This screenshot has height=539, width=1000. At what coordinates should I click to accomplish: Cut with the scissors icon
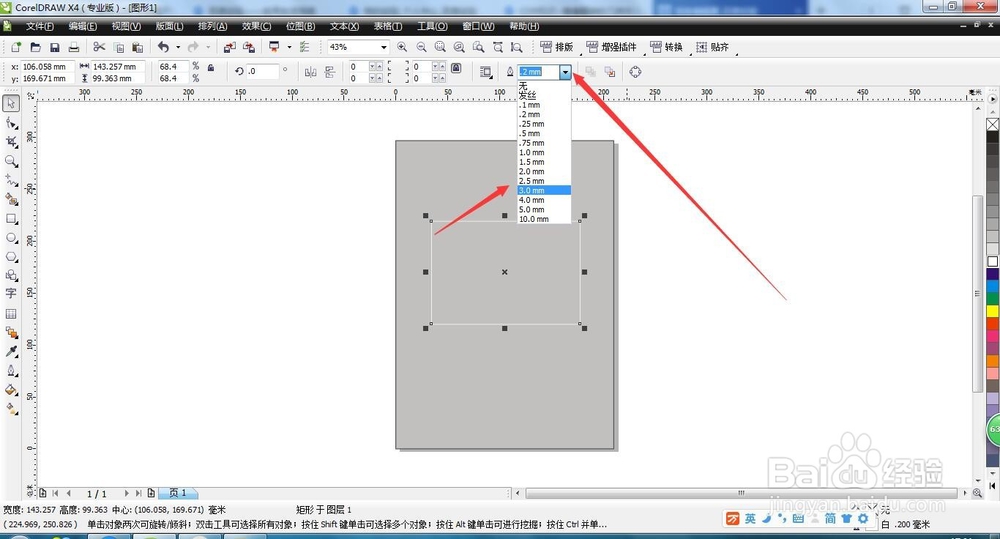99,47
